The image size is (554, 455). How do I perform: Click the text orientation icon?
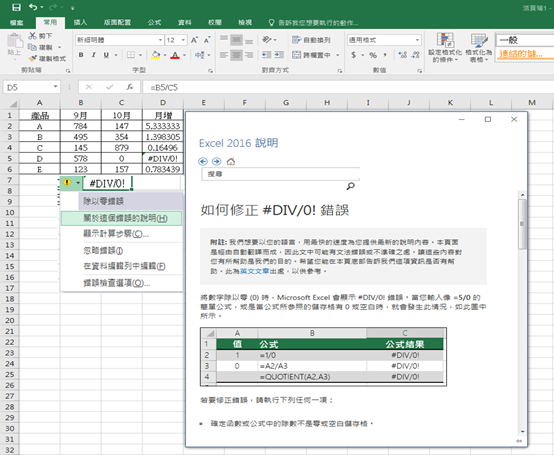pyautogui.click(x=267, y=40)
